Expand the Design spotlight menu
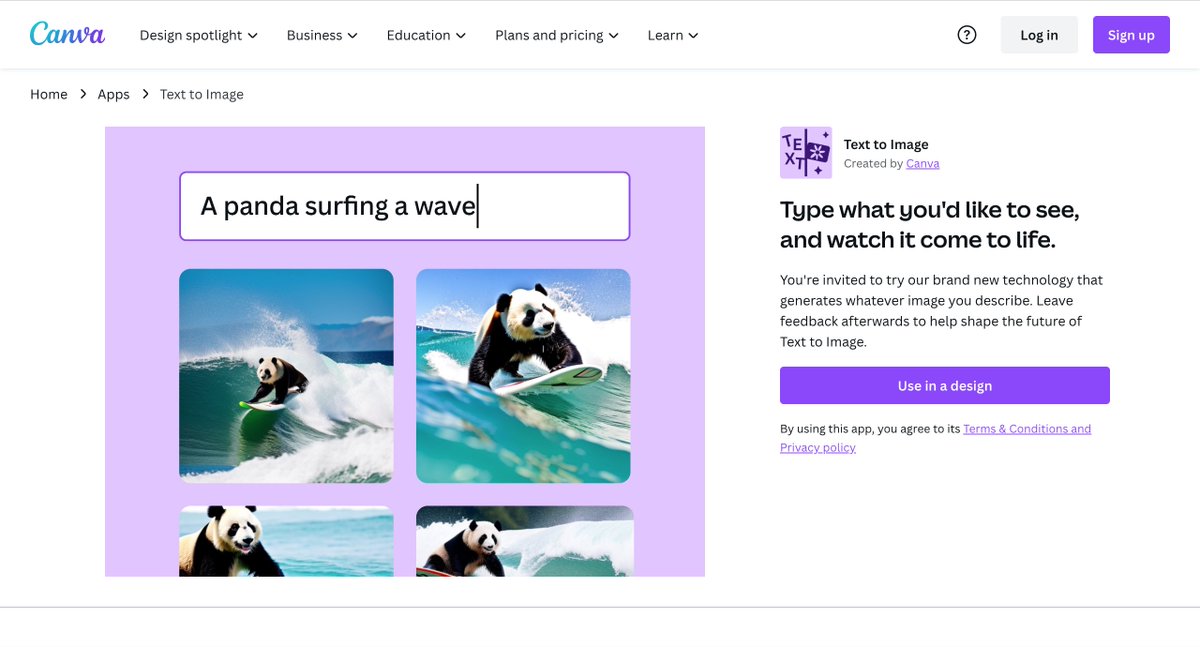Image resolution: width=1200 pixels, height=647 pixels. click(x=199, y=35)
